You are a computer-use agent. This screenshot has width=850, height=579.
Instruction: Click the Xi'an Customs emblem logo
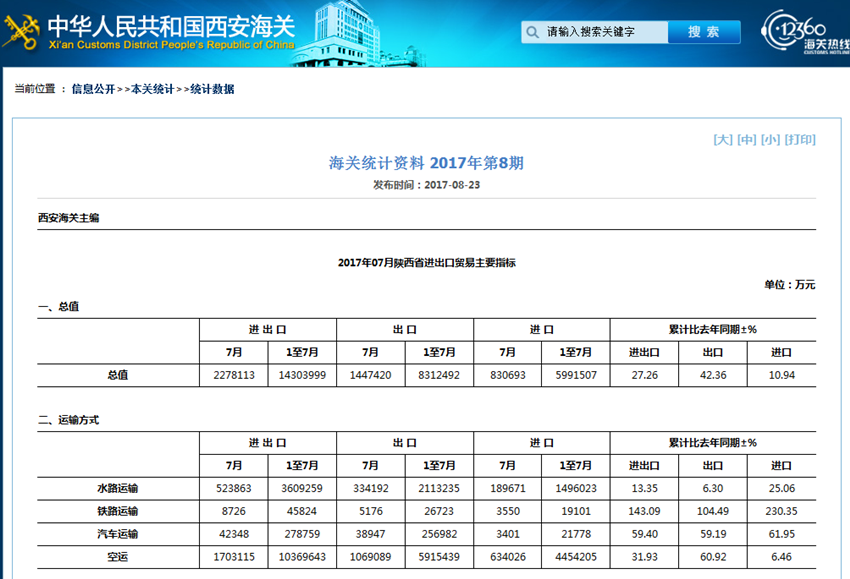pos(21,31)
